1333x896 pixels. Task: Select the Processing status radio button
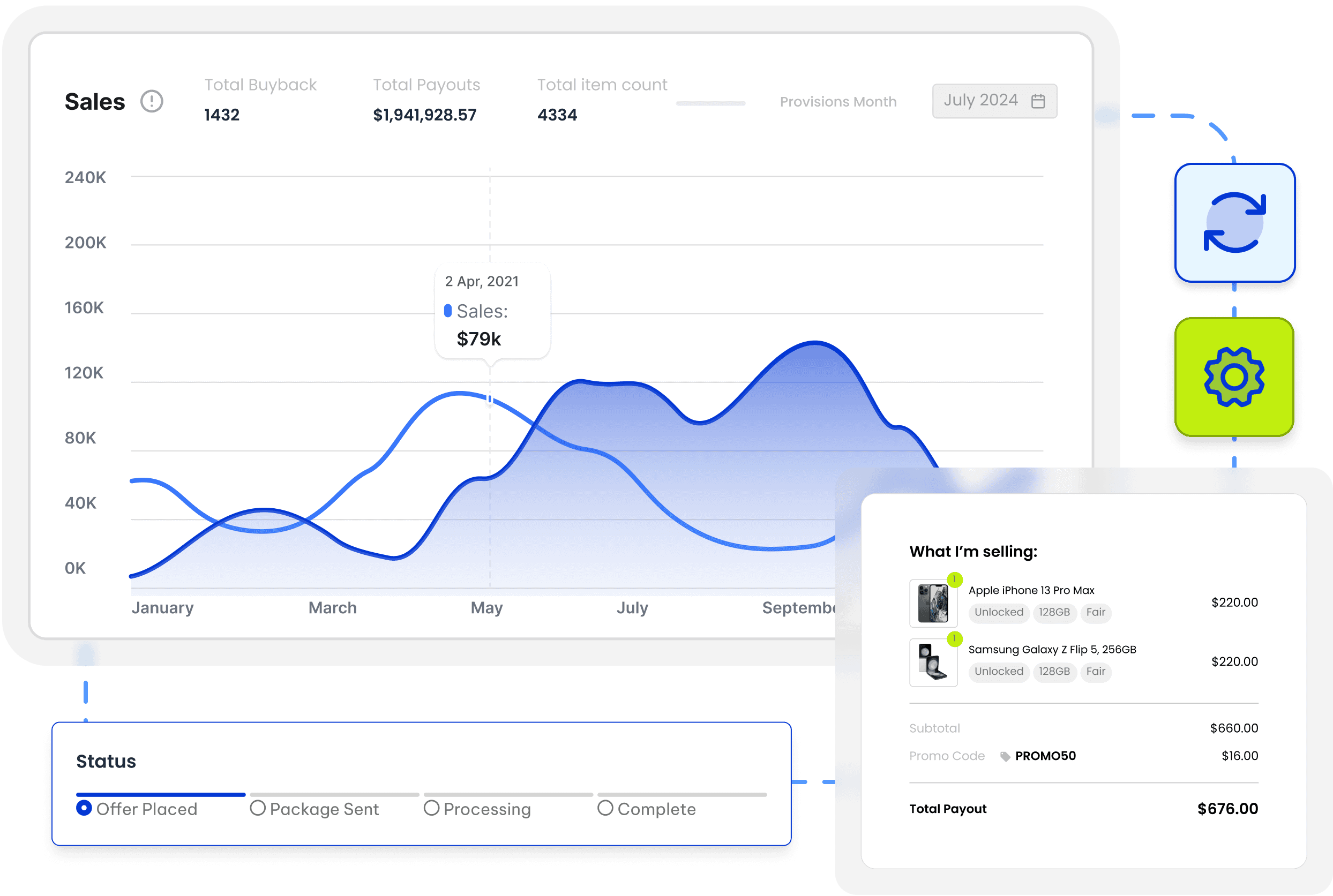click(432, 808)
